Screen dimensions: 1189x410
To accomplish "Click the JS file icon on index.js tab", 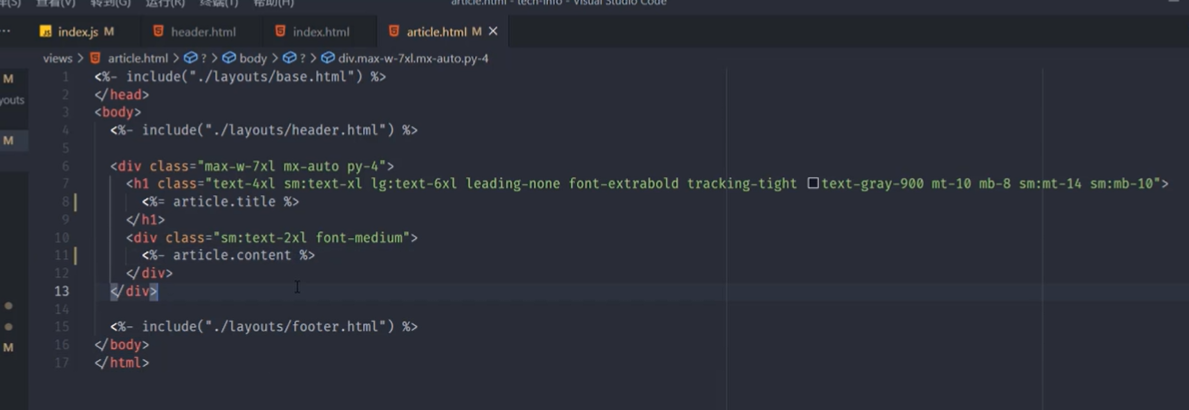I will click(x=45, y=32).
